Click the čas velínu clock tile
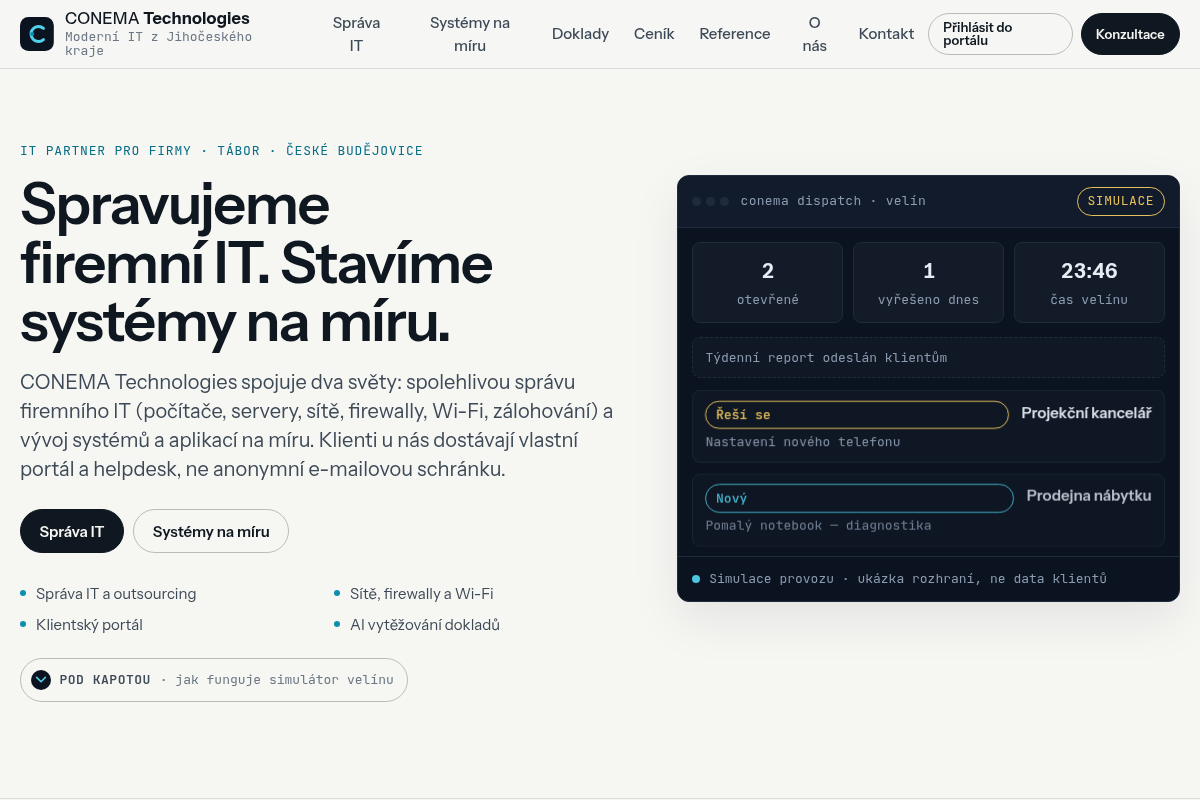The width and height of the screenshot is (1200, 800). click(1090, 282)
